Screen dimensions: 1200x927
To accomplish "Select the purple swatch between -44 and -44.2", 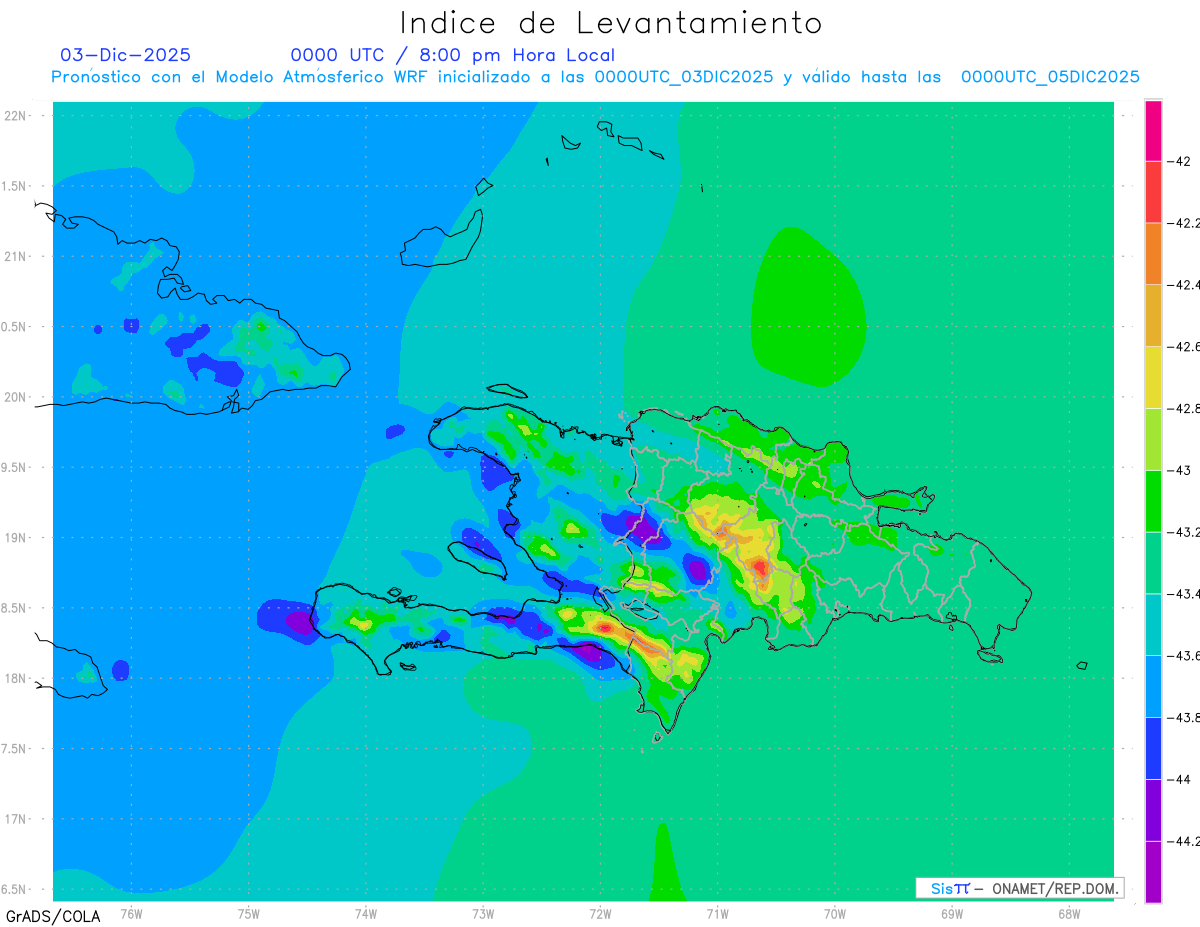I will click(x=1153, y=811).
